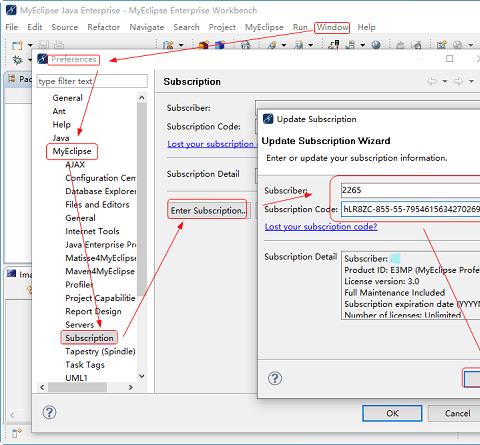Click the Image preview tab icon behind Preferences

click(11, 274)
